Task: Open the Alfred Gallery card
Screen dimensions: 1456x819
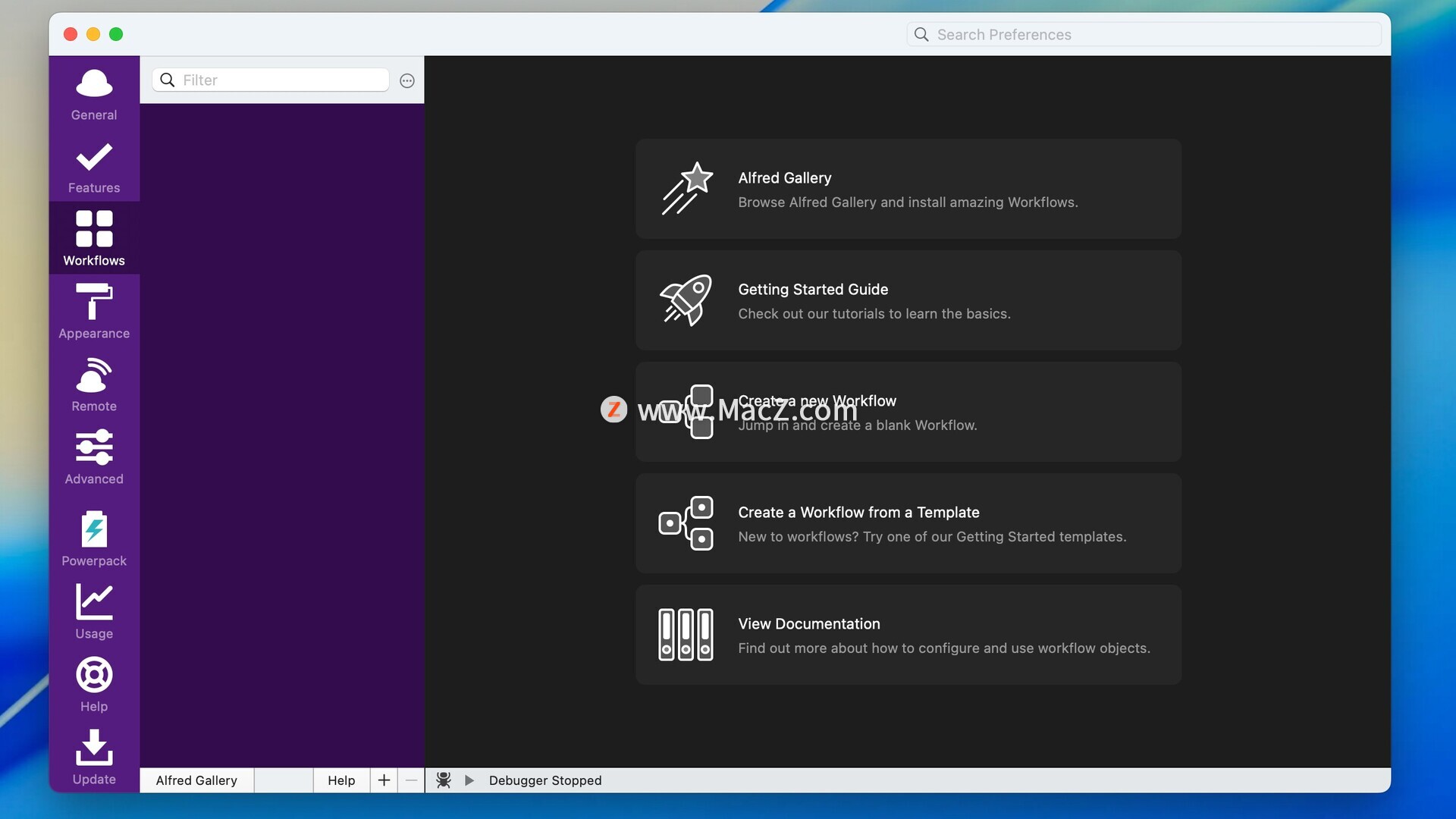Action: [908, 189]
